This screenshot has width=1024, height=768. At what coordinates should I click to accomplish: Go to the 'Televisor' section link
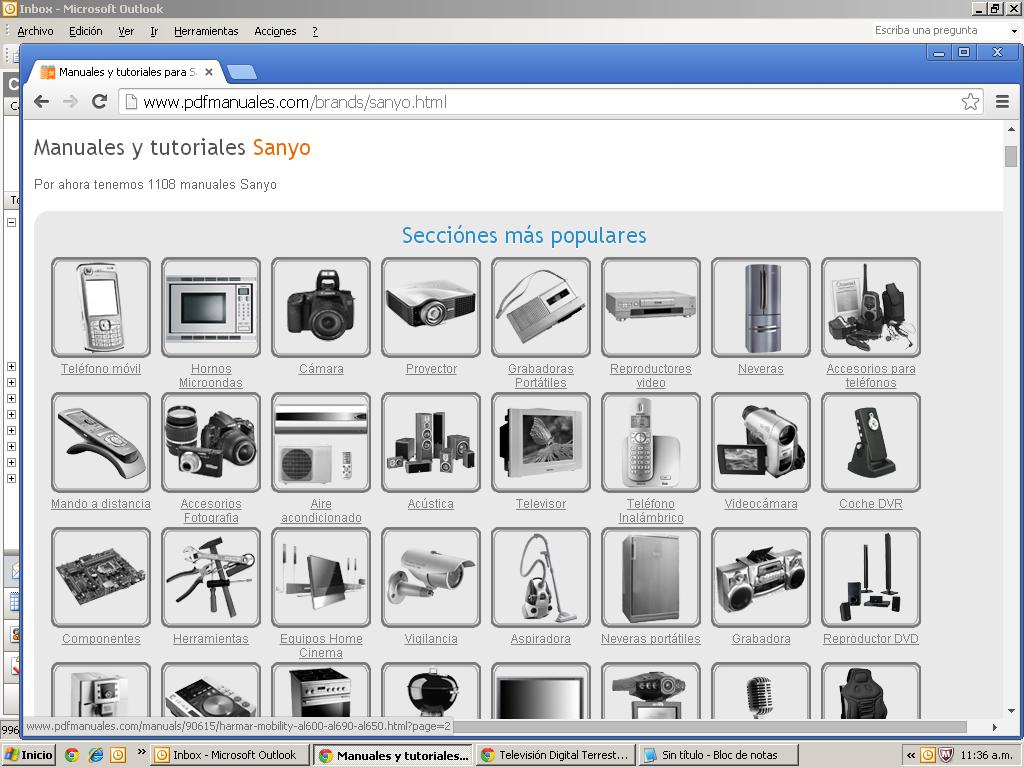(x=541, y=504)
